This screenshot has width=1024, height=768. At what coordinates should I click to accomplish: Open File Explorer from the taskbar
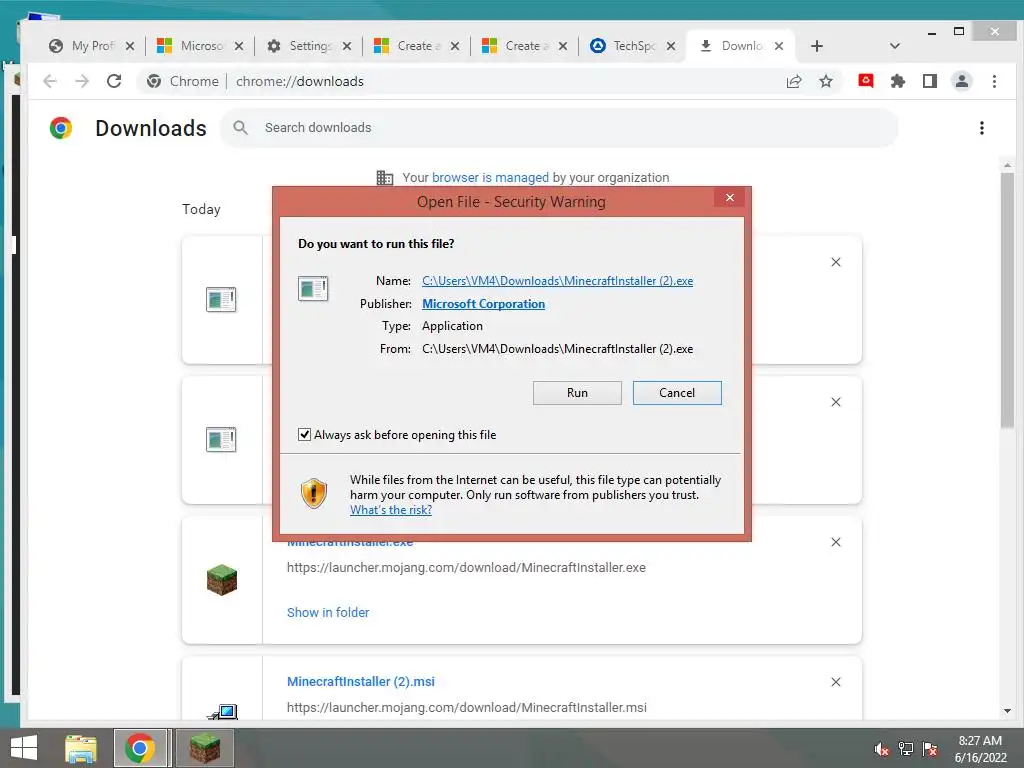[81, 748]
